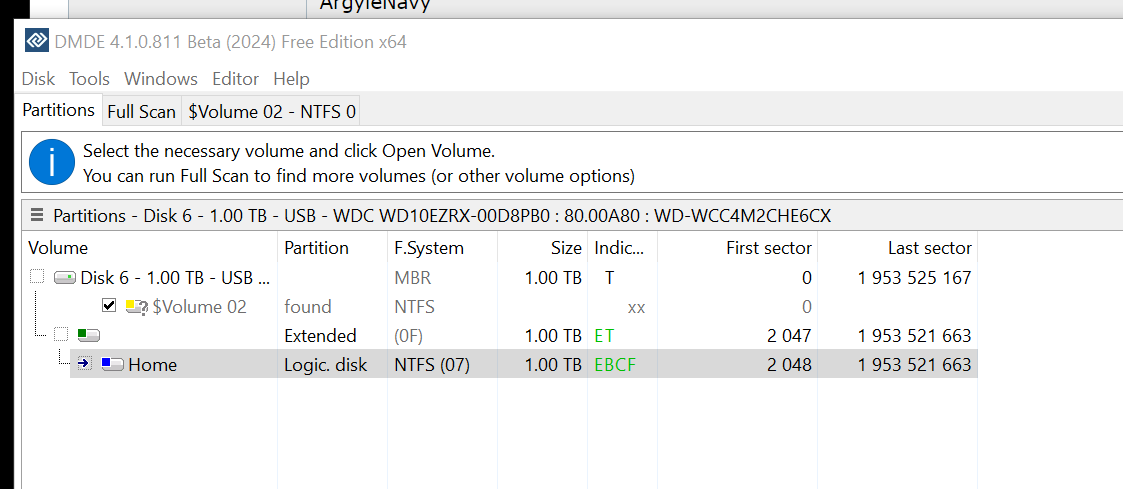Switch to the $Volume 02 - NTFS 0 tab
The image size is (1123, 489).
point(271,112)
